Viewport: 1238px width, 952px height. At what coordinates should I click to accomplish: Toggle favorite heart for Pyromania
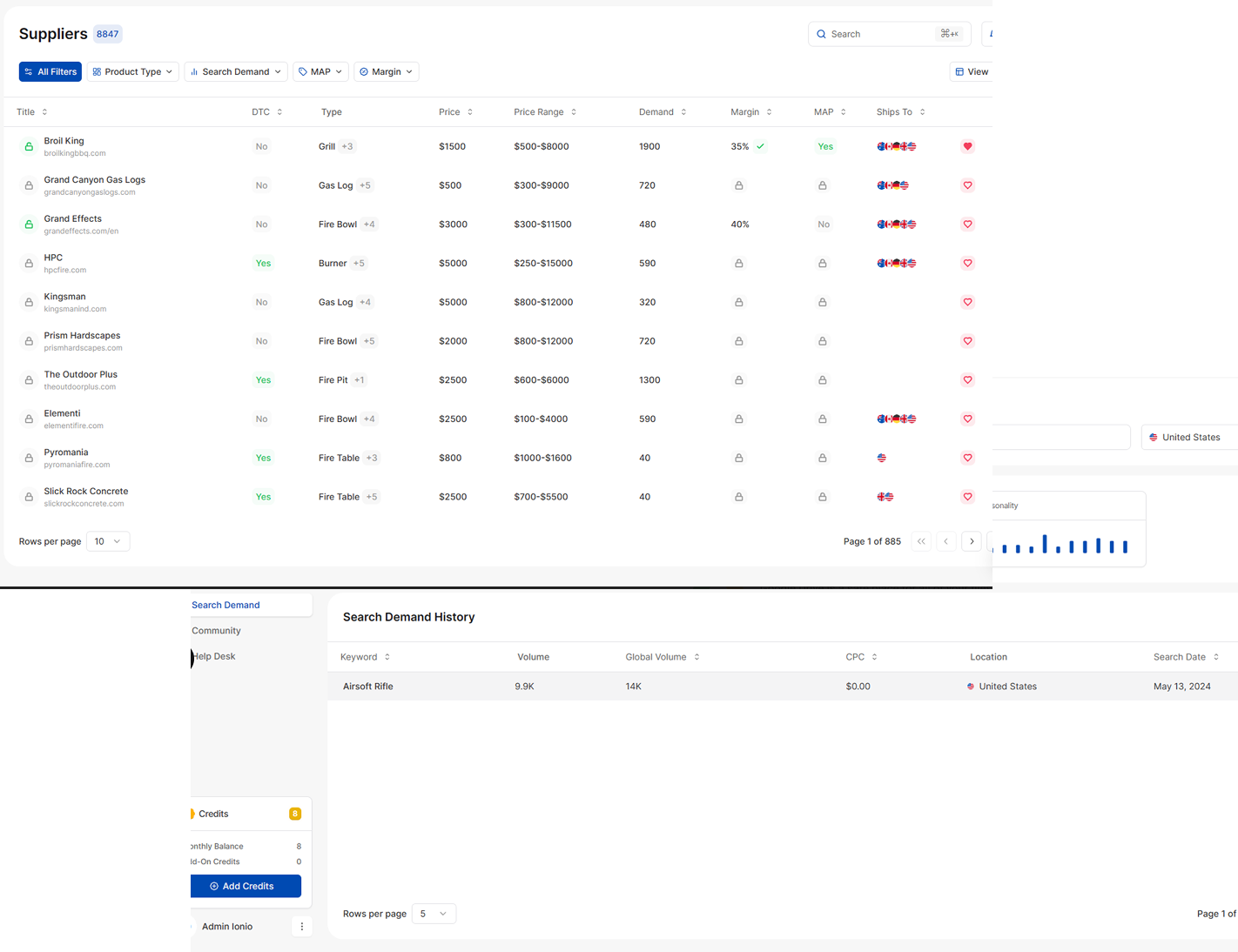pyautogui.click(x=967, y=458)
